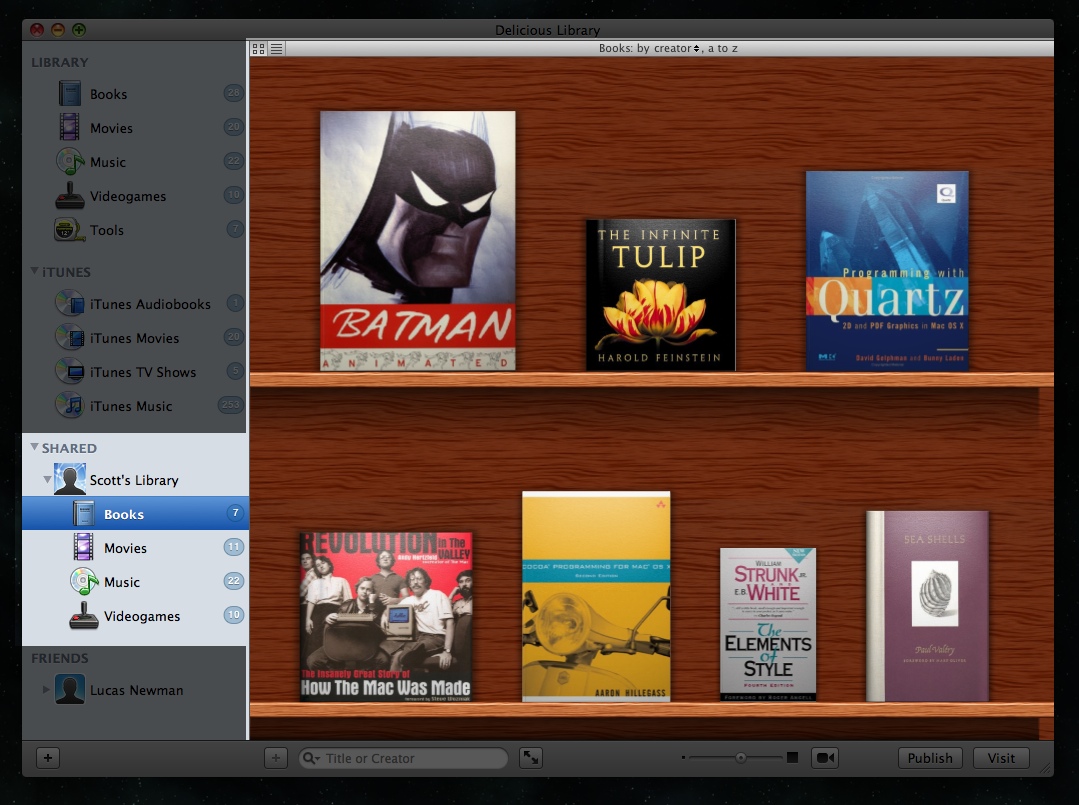Open the video camera barcode scanner
The width and height of the screenshot is (1079, 805).
click(824, 758)
